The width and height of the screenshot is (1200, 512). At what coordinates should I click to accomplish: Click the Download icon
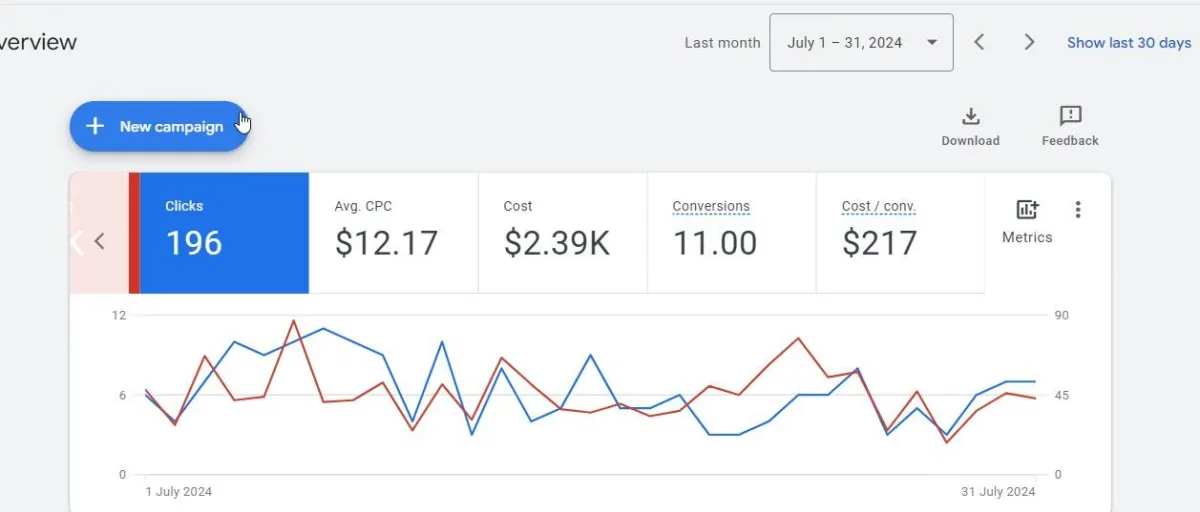point(970,116)
